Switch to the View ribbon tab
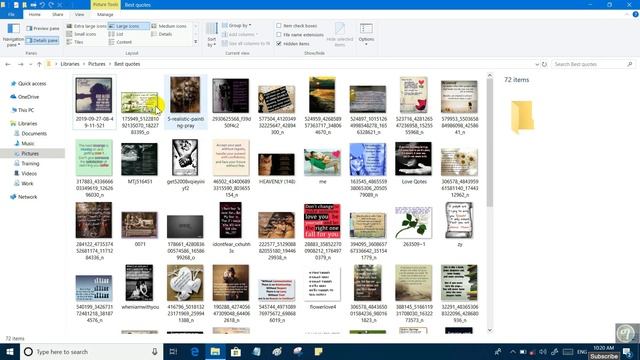640x360 pixels. point(79,14)
